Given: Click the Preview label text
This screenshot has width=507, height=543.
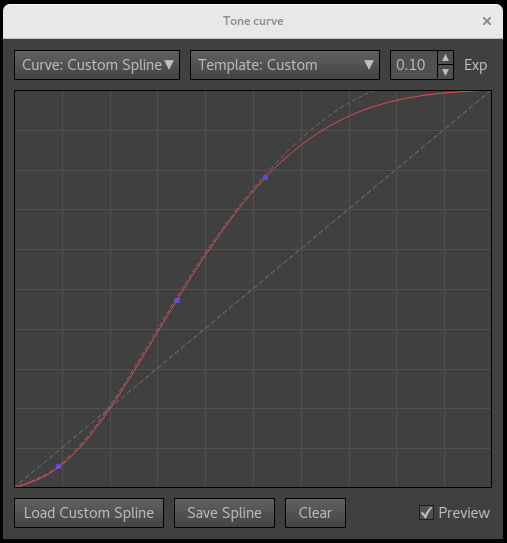Looking at the screenshot, I should [464, 513].
